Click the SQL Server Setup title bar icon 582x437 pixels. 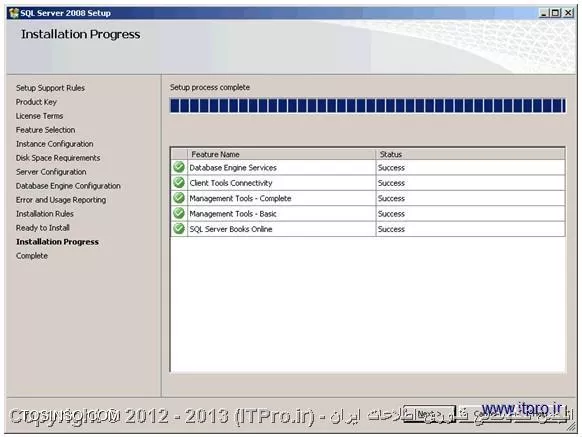(x=14, y=13)
